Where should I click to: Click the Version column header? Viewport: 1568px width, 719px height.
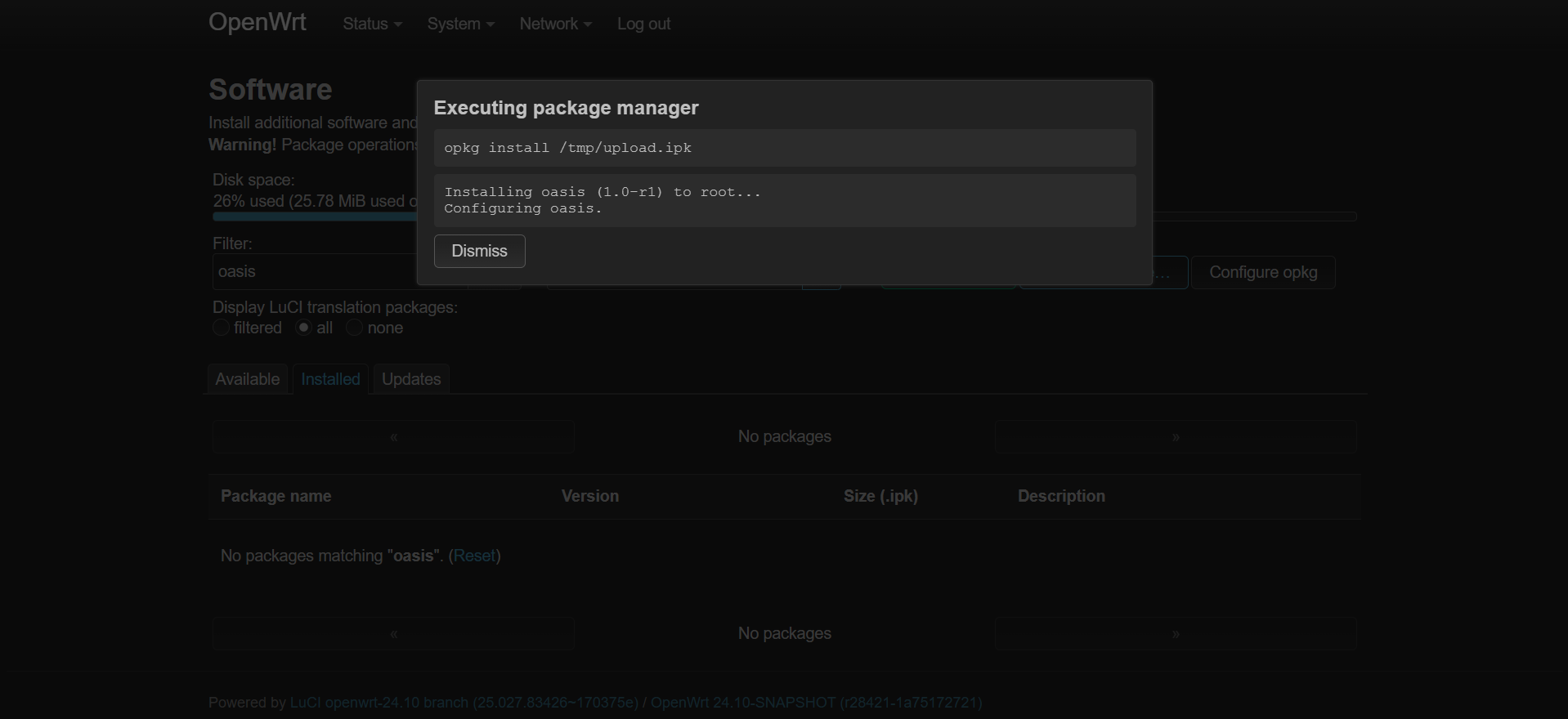coord(589,496)
